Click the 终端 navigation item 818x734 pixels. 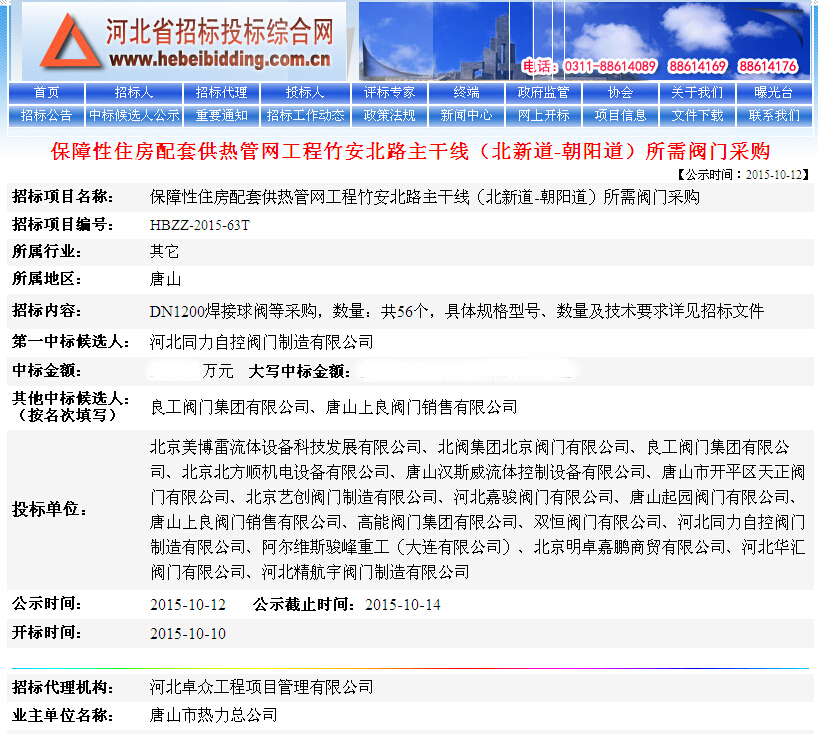[466, 92]
